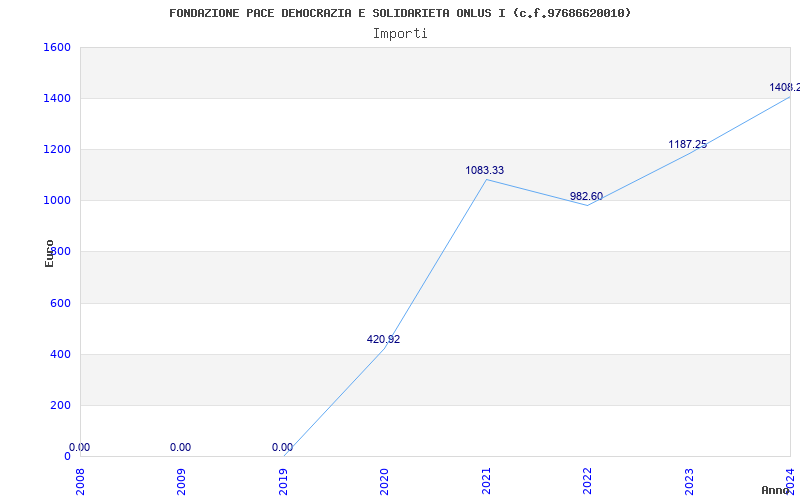
Task: Click the 2021 x-axis year label
Action: (x=486, y=481)
